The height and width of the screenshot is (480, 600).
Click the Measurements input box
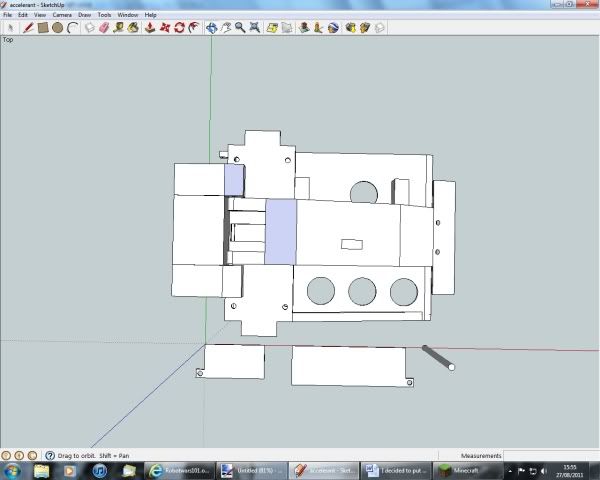[551, 456]
